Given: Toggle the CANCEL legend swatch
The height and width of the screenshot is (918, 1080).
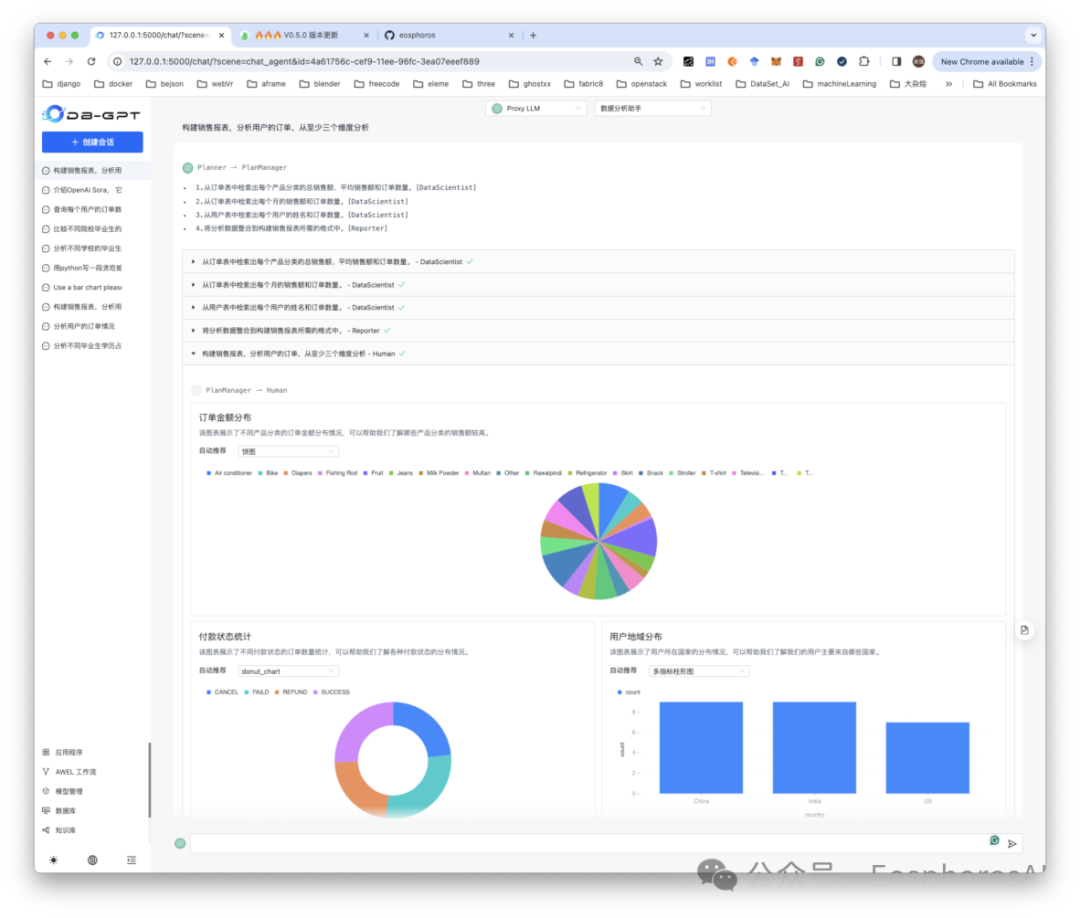Looking at the screenshot, I should pyautogui.click(x=209, y=692).
